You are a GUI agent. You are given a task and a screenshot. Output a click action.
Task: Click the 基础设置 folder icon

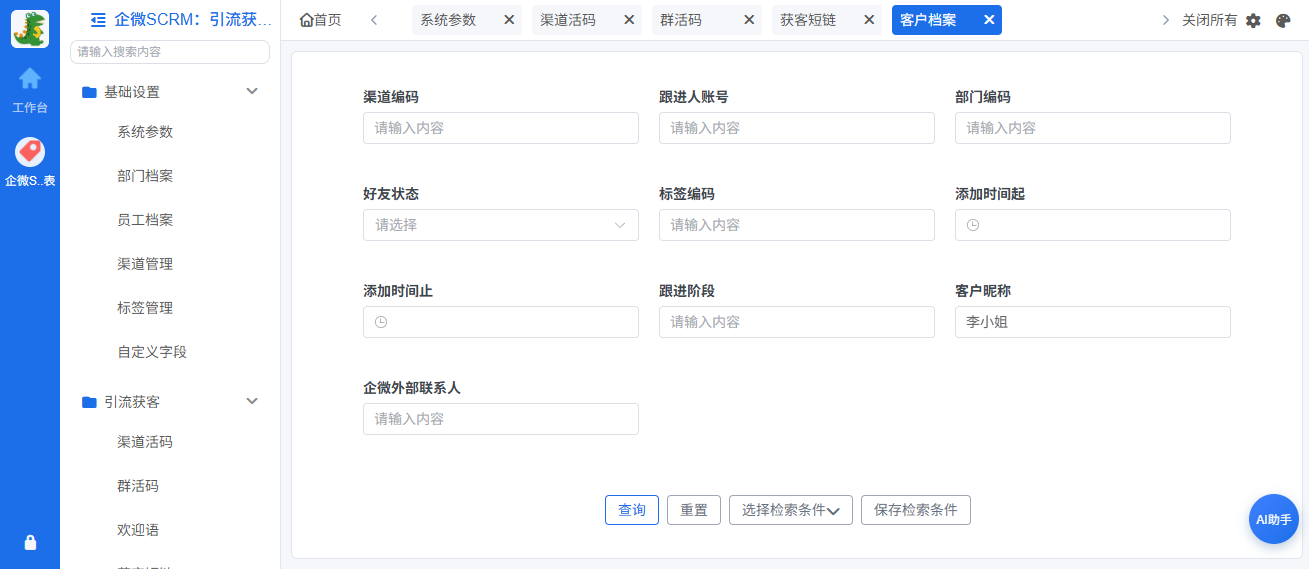click(89, 92)
